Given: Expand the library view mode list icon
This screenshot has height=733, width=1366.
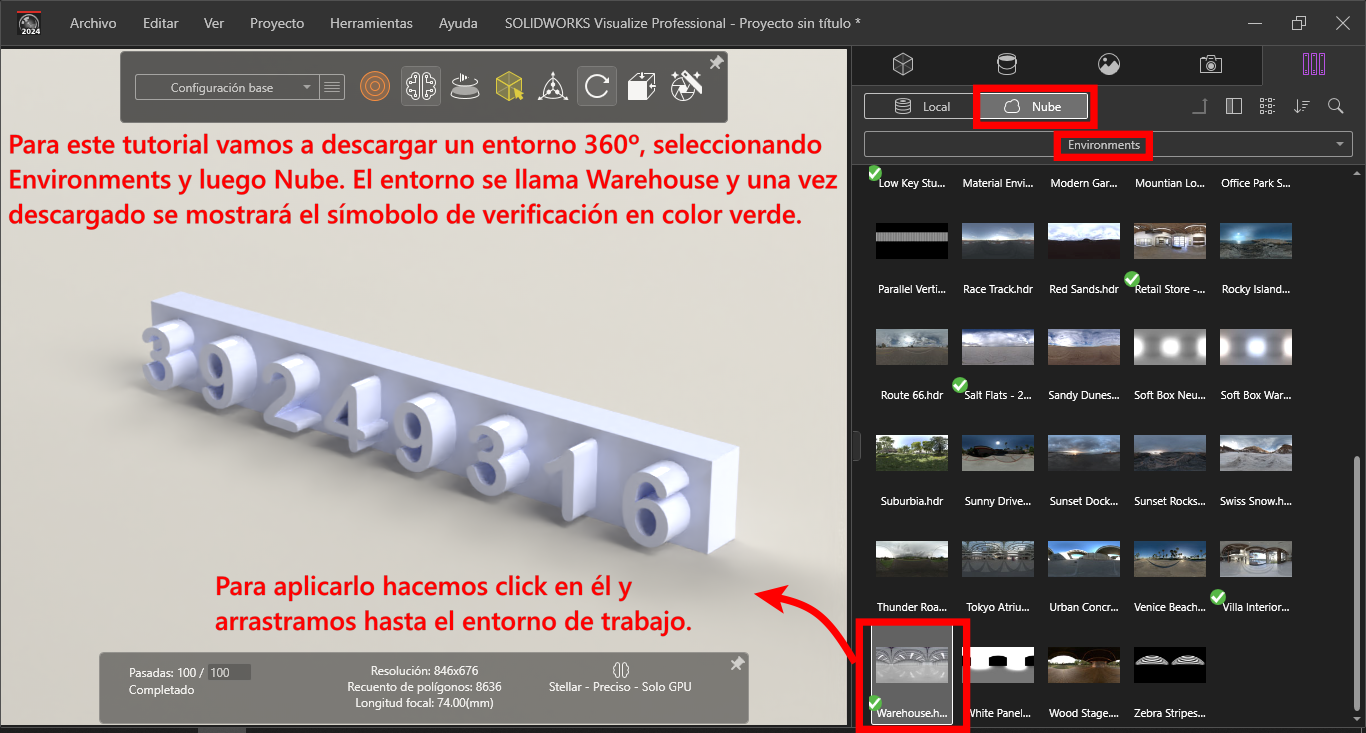Looking at the screenshot, I should point(1267,106).
